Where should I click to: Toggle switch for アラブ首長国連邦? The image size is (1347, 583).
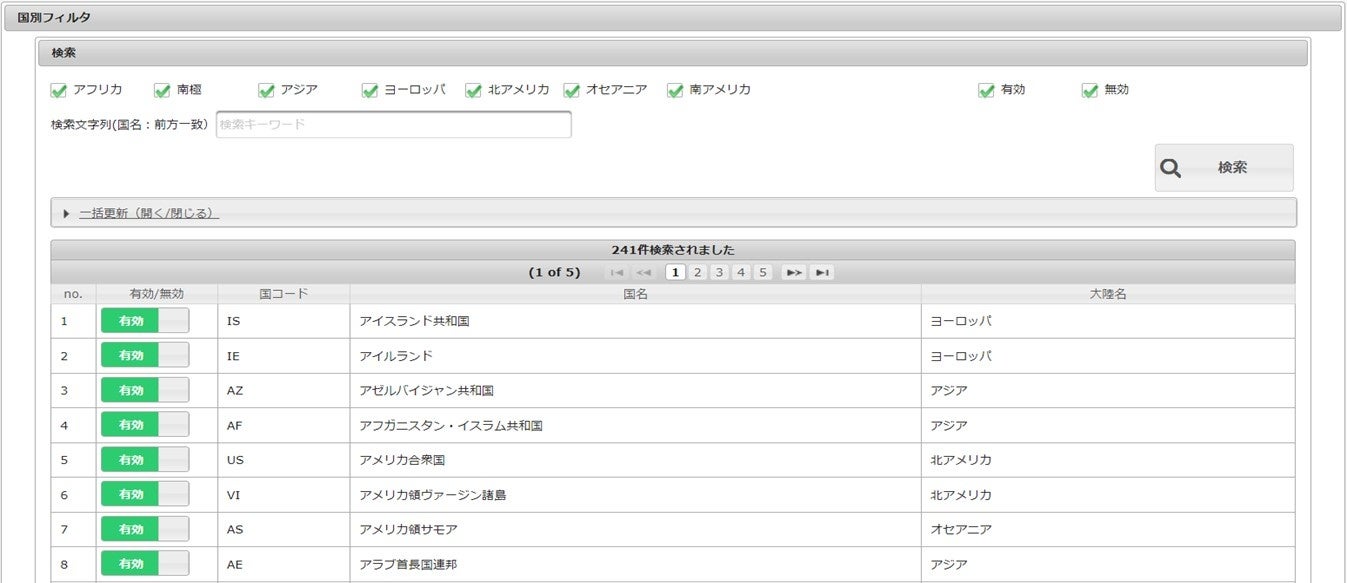[x=144, y=564]
